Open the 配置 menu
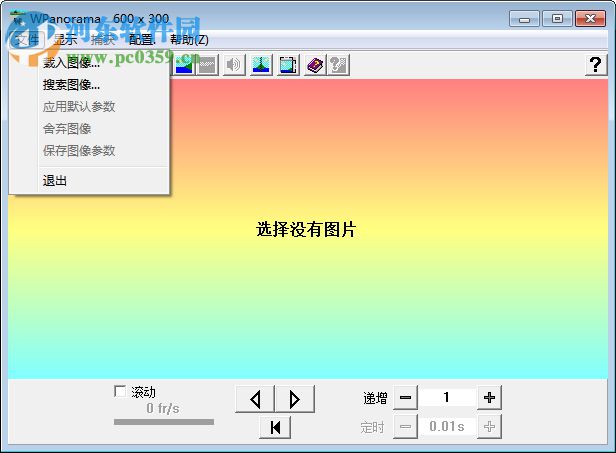Image resolution: width=616 pixels, height=453 pixels. coord(142,39)
